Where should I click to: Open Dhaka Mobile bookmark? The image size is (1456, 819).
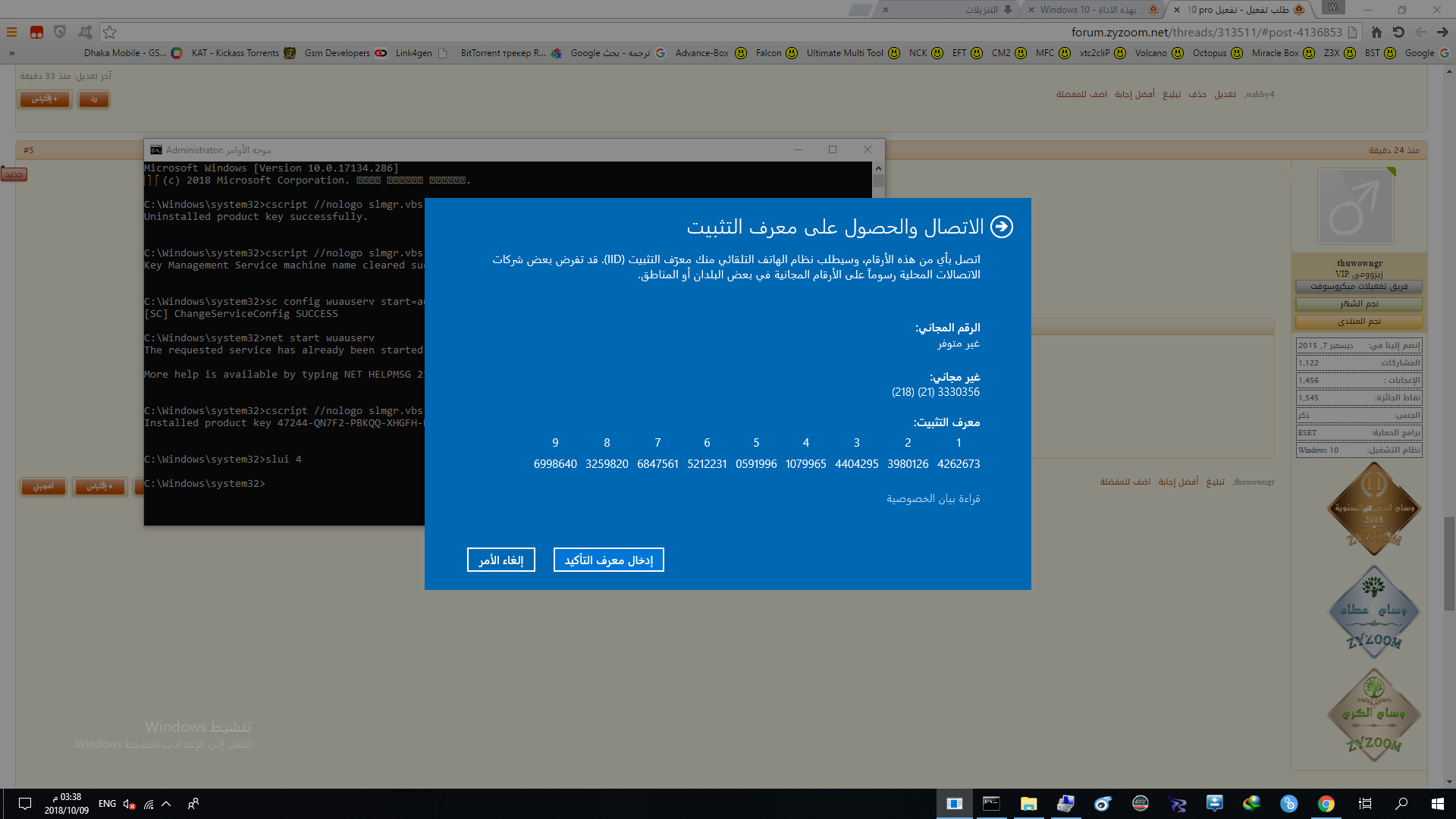tap(133, 53)
